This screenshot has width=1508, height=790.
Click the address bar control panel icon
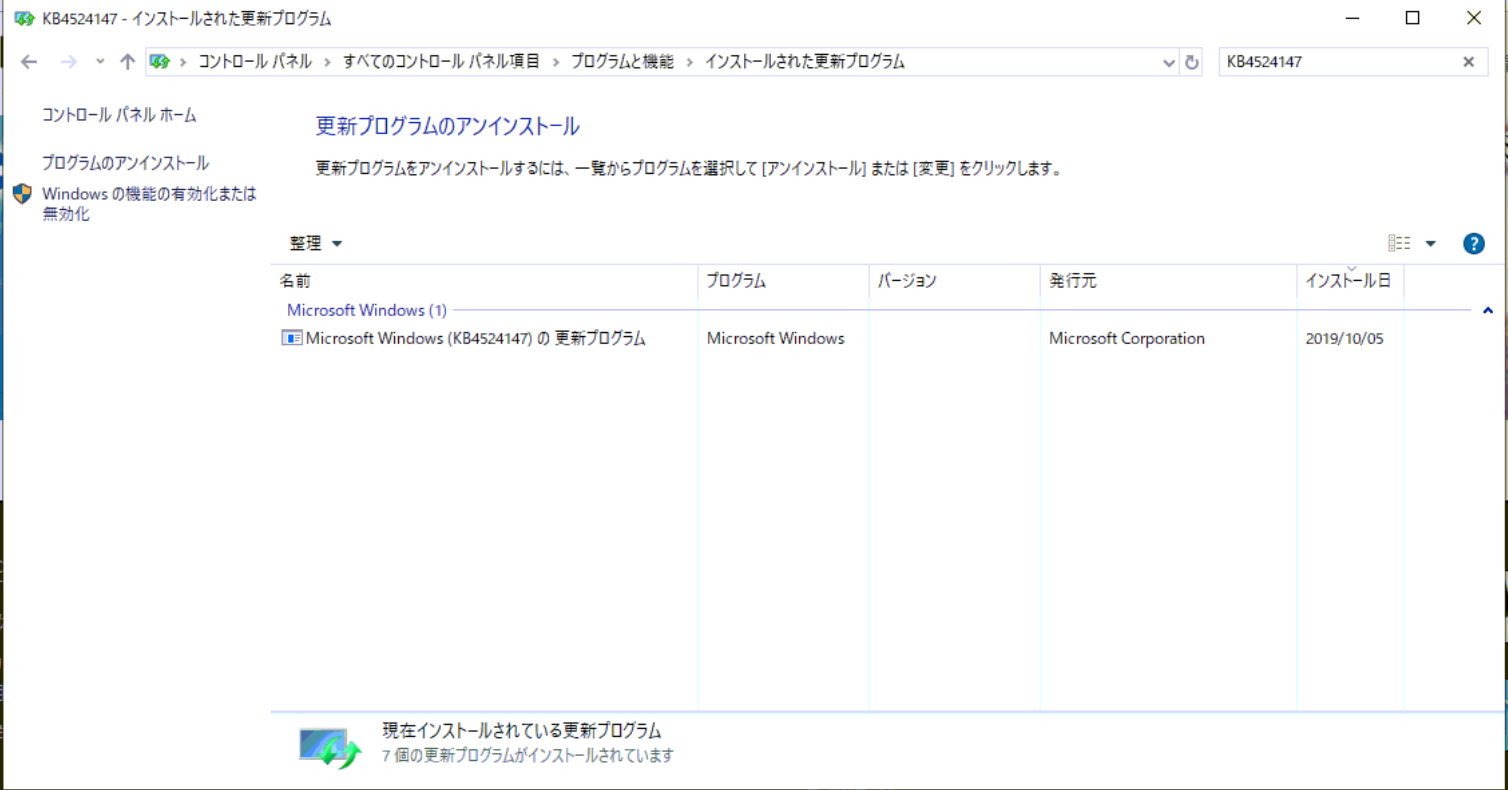pos(160,62)
